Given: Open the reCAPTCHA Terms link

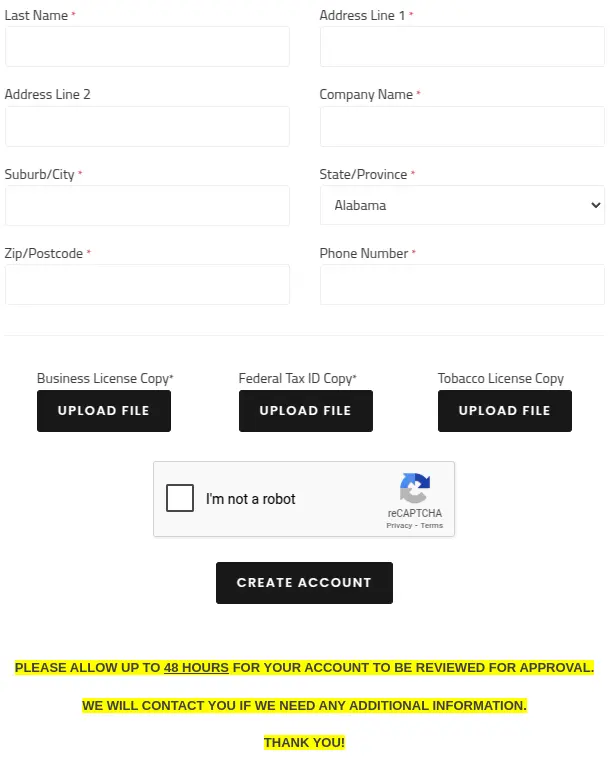Looking at the screenshot, I should pyautogui.click(x=431, y=525).
